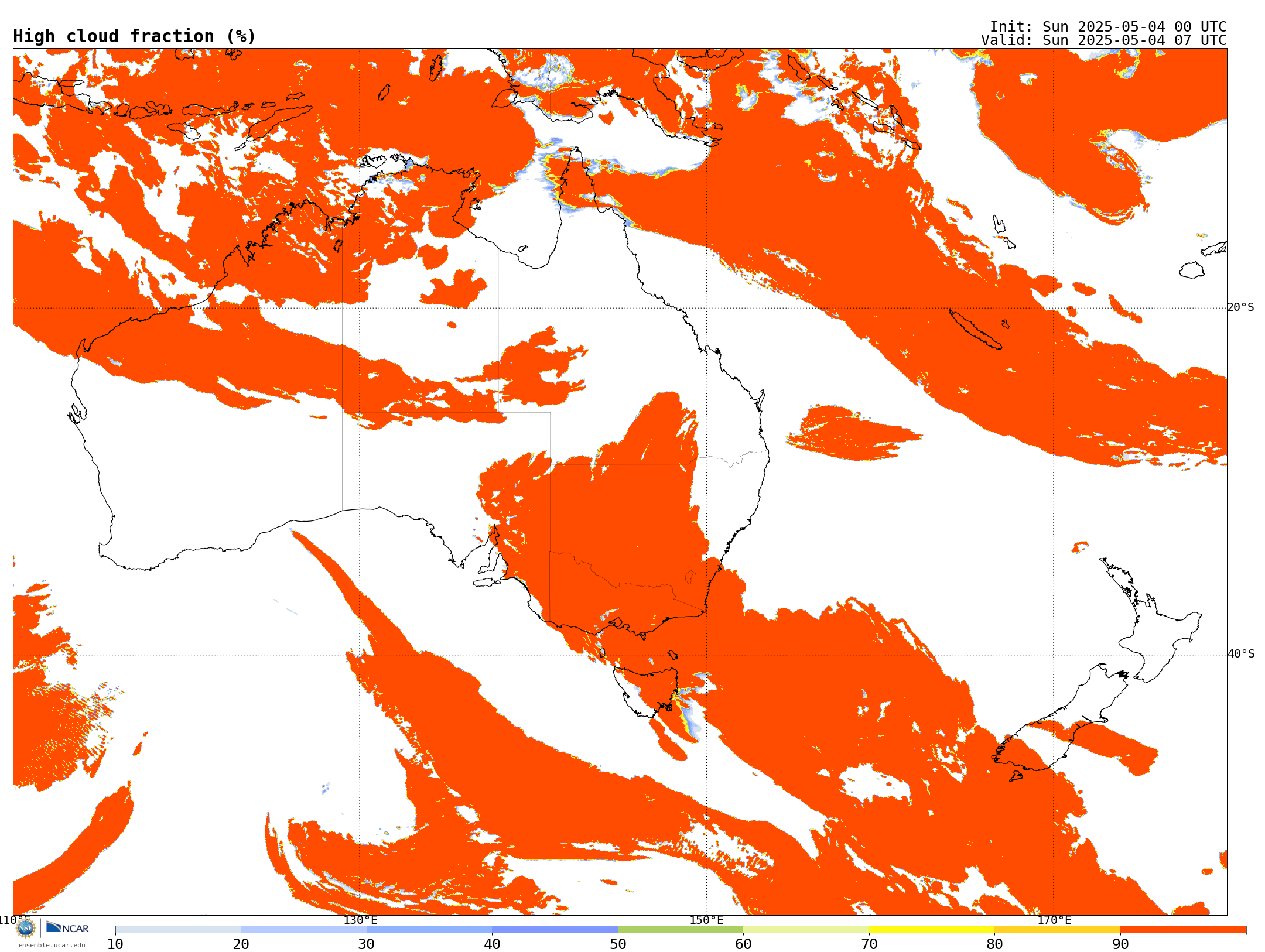
Task: Click the 60–70 pale yellow colorbar segment
Action: 806,930
